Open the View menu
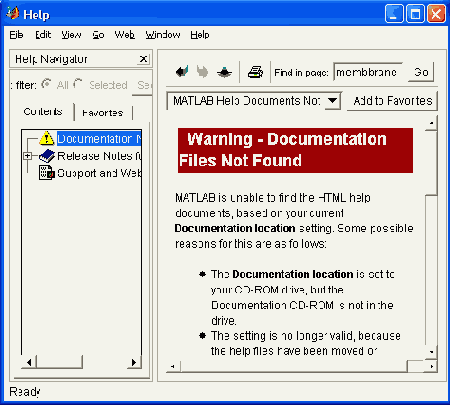The height and width of the screenshot is (405, 450). (x=71, y=35)
